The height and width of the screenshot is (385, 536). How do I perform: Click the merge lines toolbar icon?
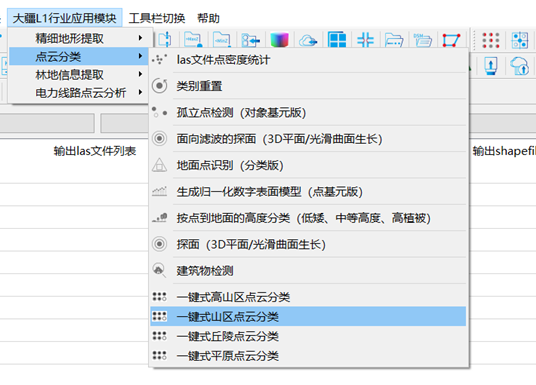[x=365, y=40]
